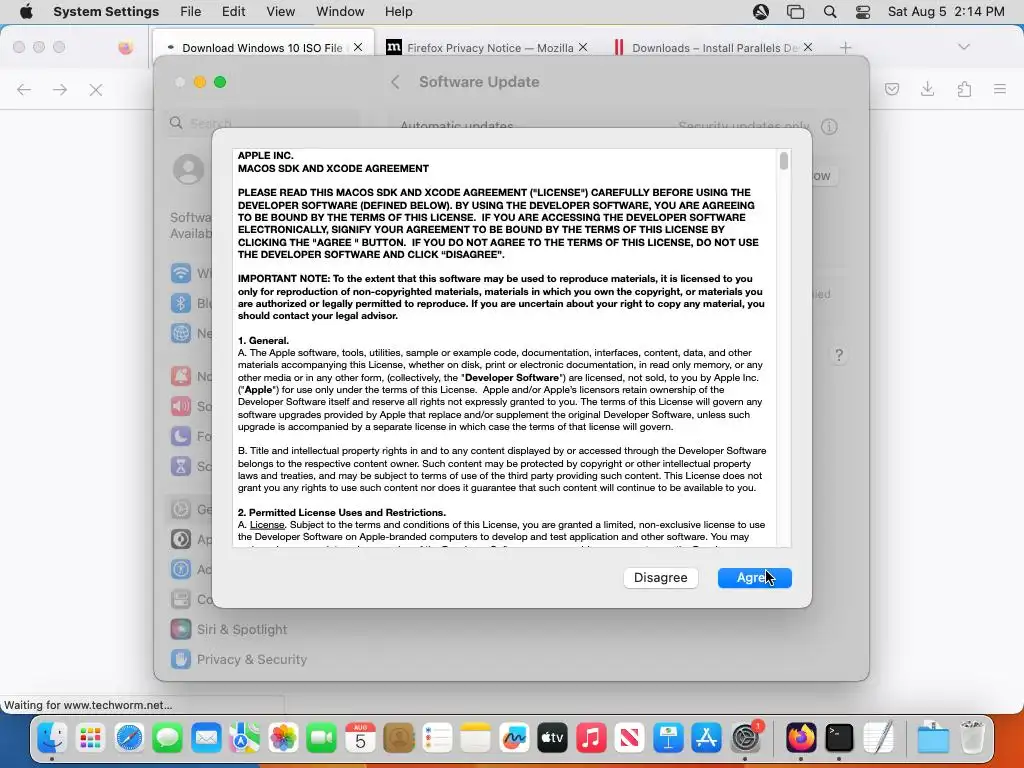The width and height of the screenshot is (1024, 768).
Task: Open App Store from the Dock
Action: point(707,738)
